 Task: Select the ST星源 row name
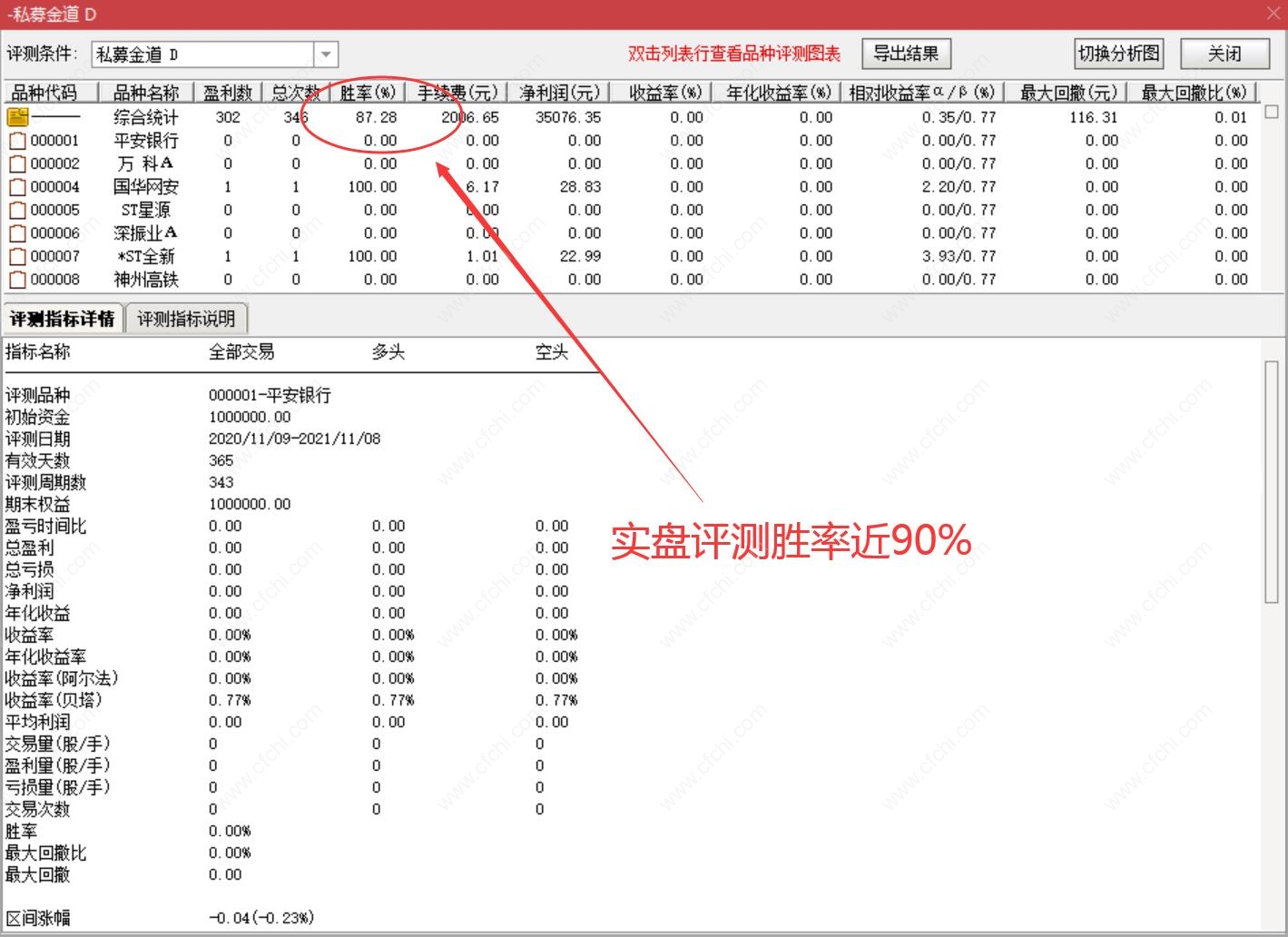pyautogui.click(x=145, y=210)
